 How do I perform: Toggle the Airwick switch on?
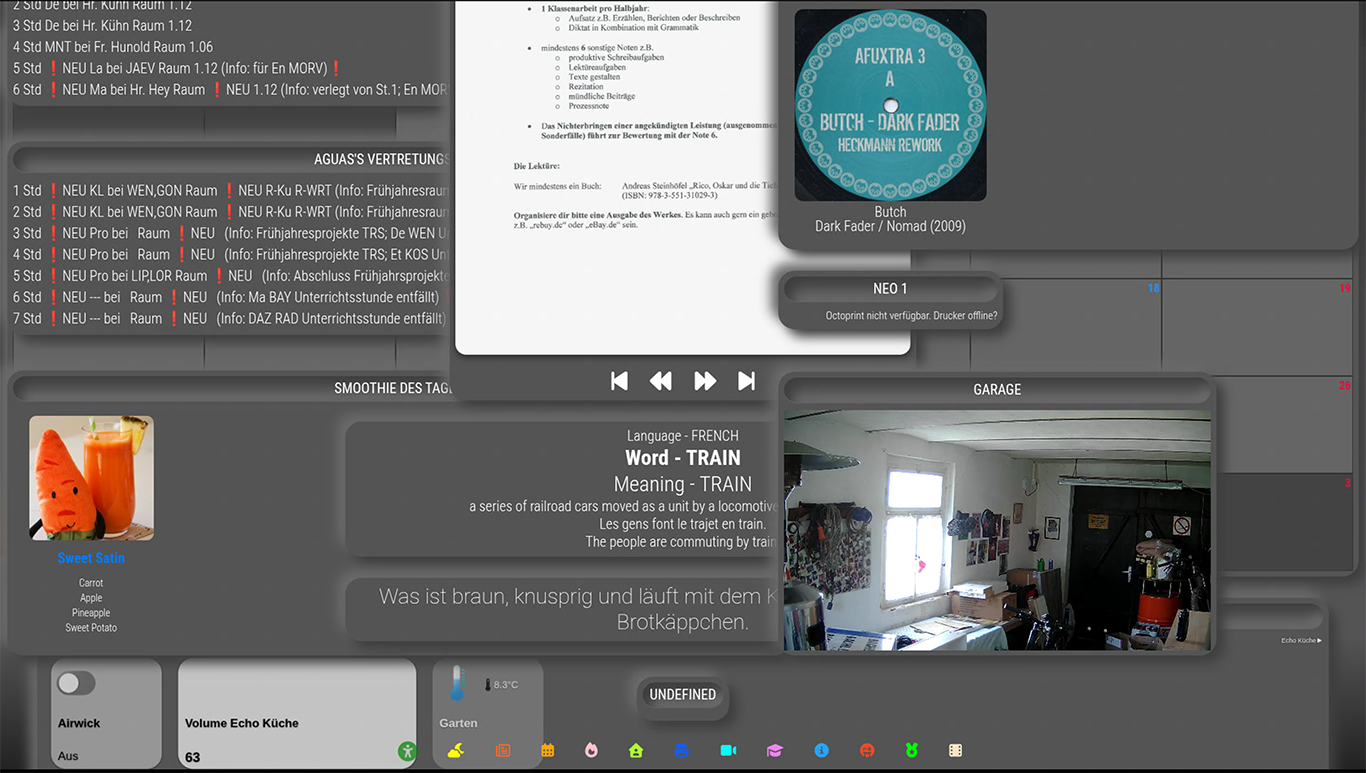(76, 683)
